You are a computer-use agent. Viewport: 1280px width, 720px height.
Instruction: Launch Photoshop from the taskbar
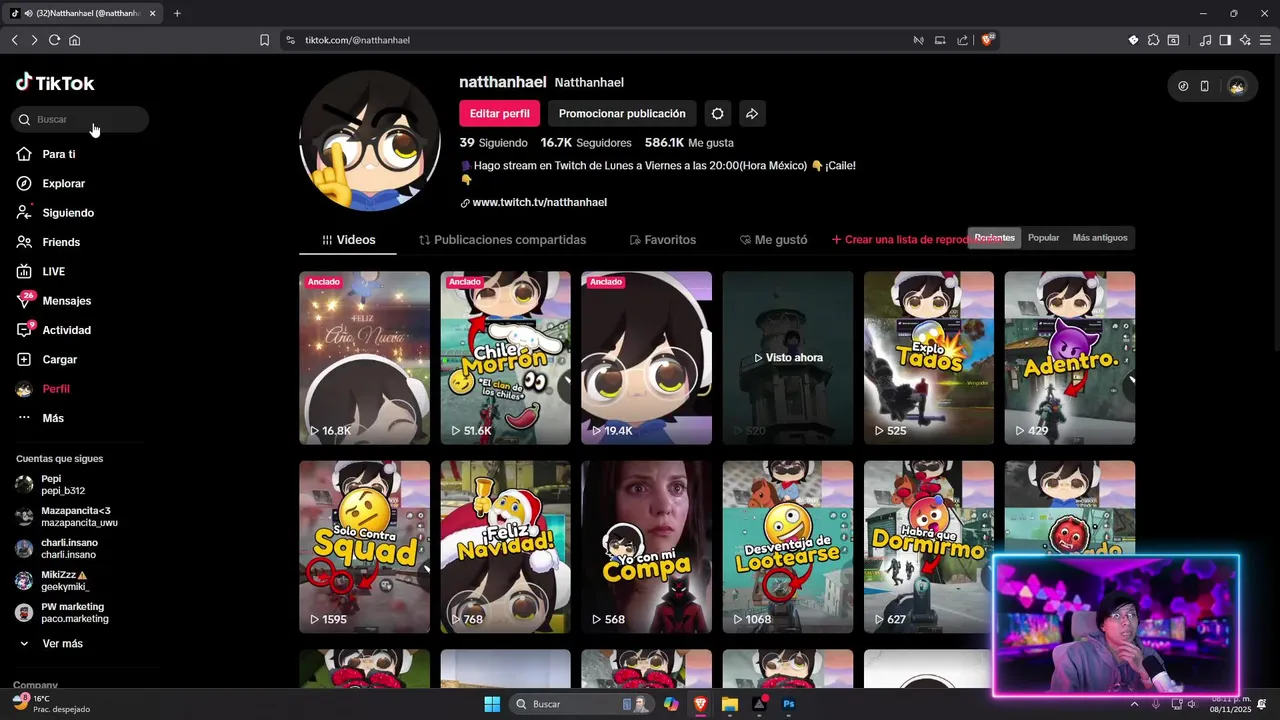click(x=788, y=704)
